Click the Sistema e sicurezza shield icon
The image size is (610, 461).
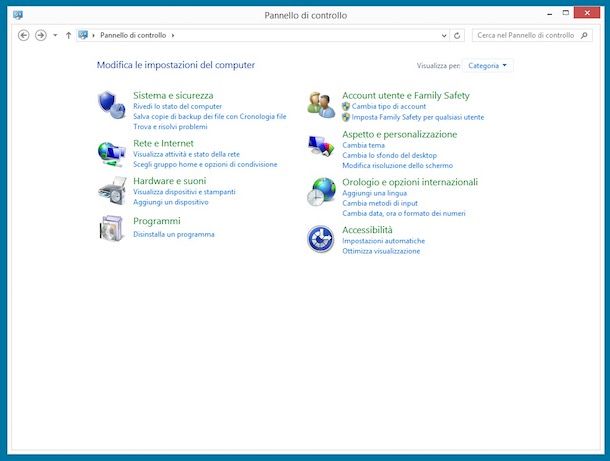tap(112, 105)
